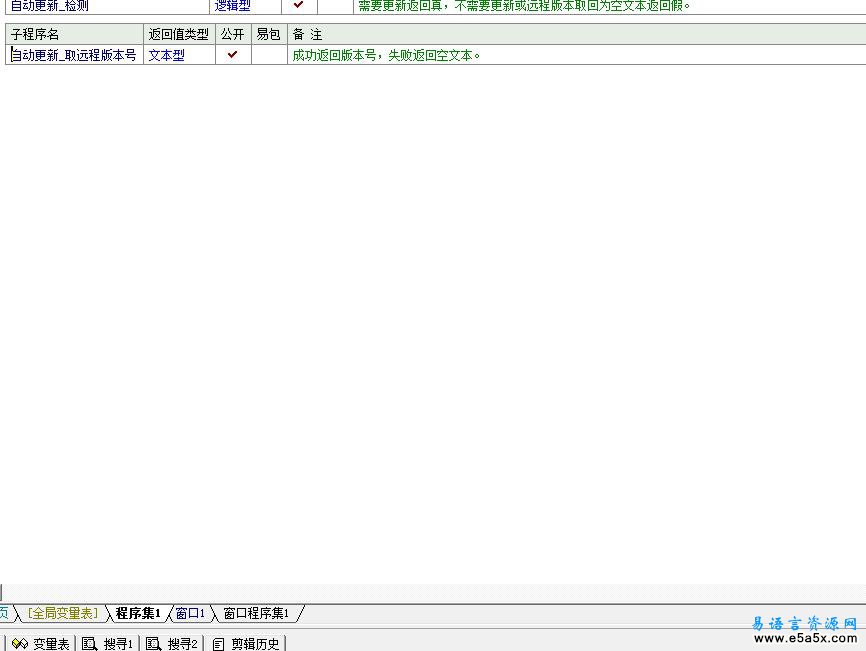Click the binoculars icon beside 变量表
This screenshot has height=651, width=866.
[20, 644]
